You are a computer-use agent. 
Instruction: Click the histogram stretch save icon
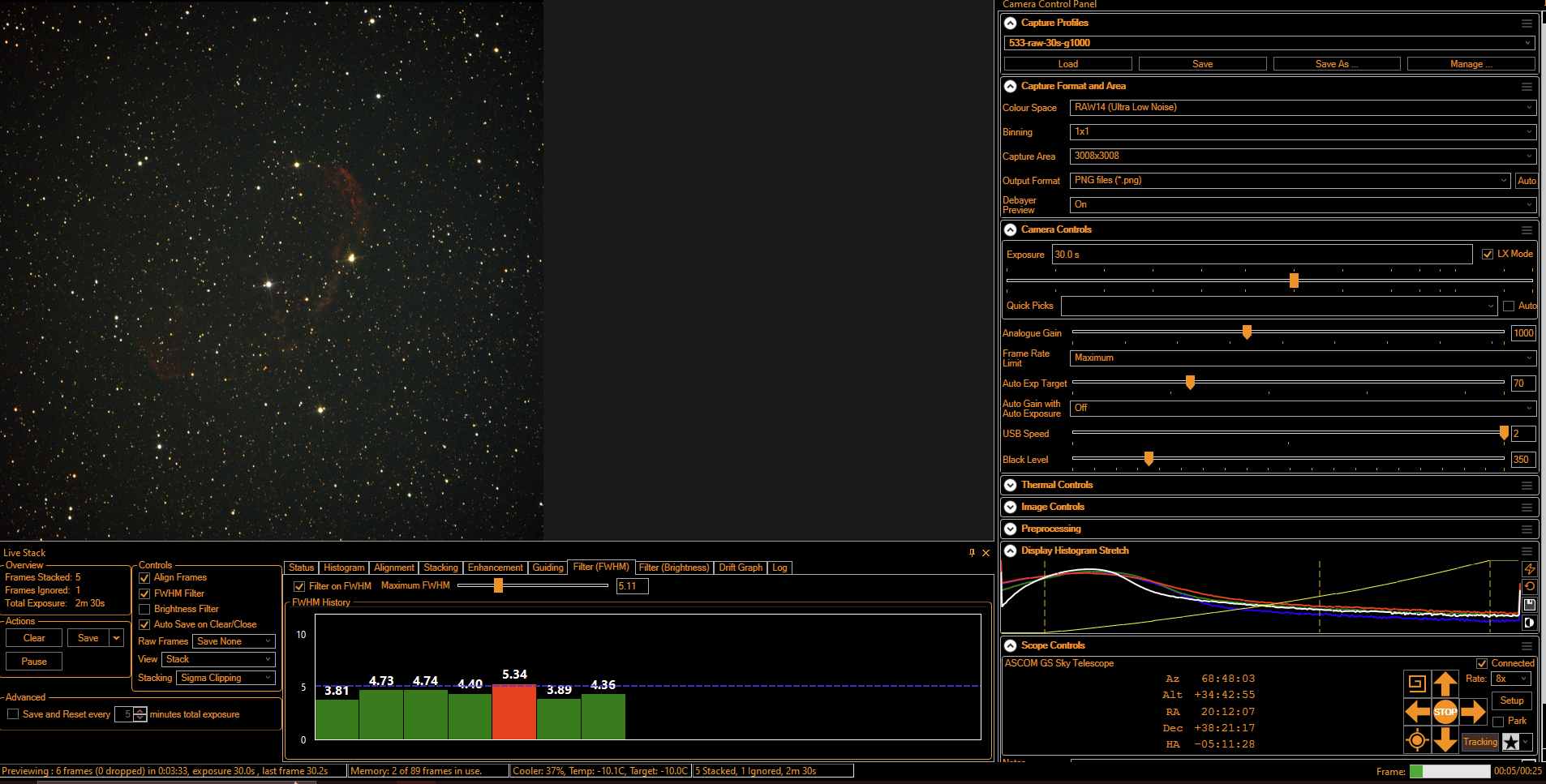(x=1529, y=605)
